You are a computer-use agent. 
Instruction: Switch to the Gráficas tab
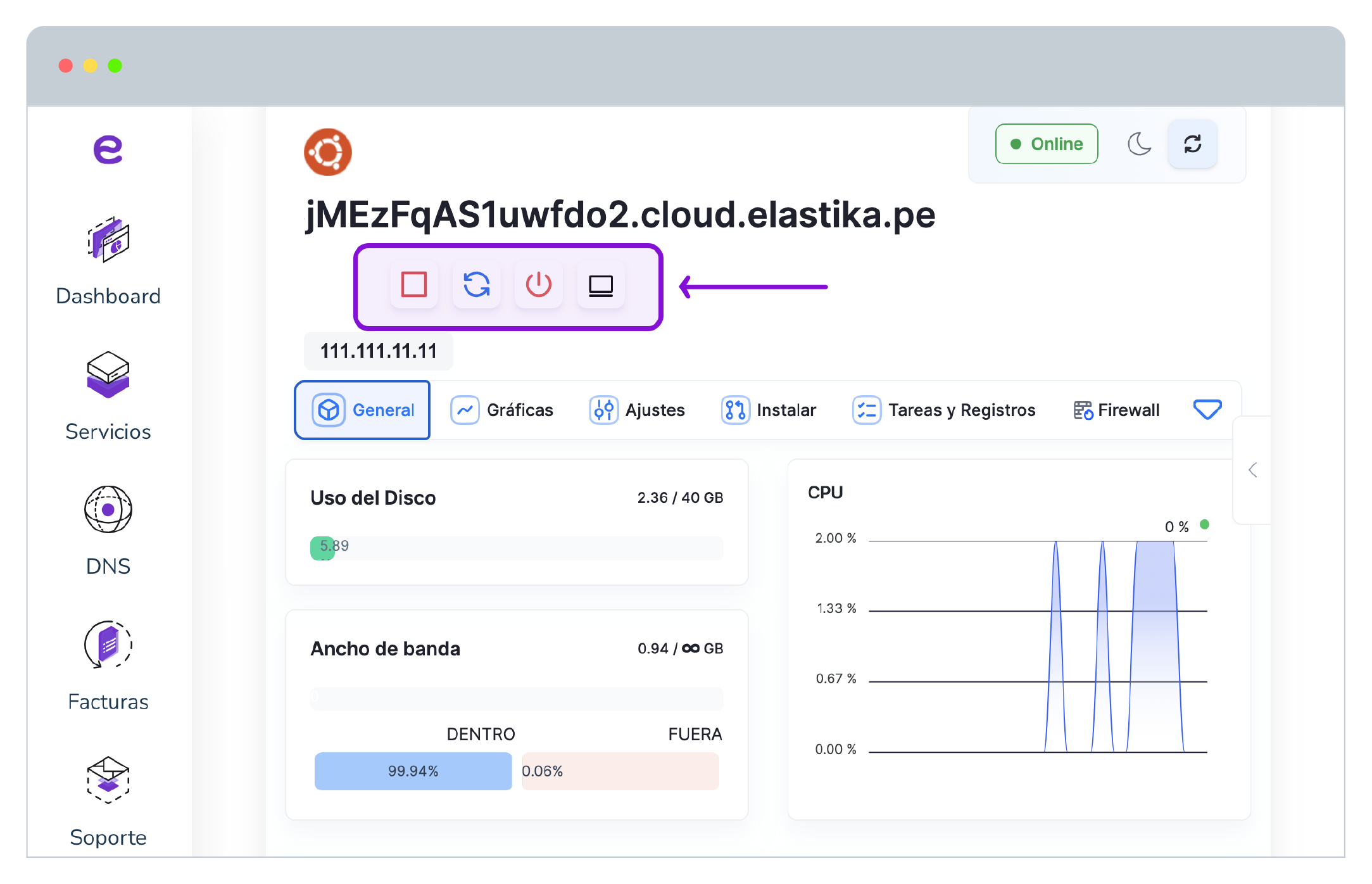pyautogui.click(x=502, y=410)
